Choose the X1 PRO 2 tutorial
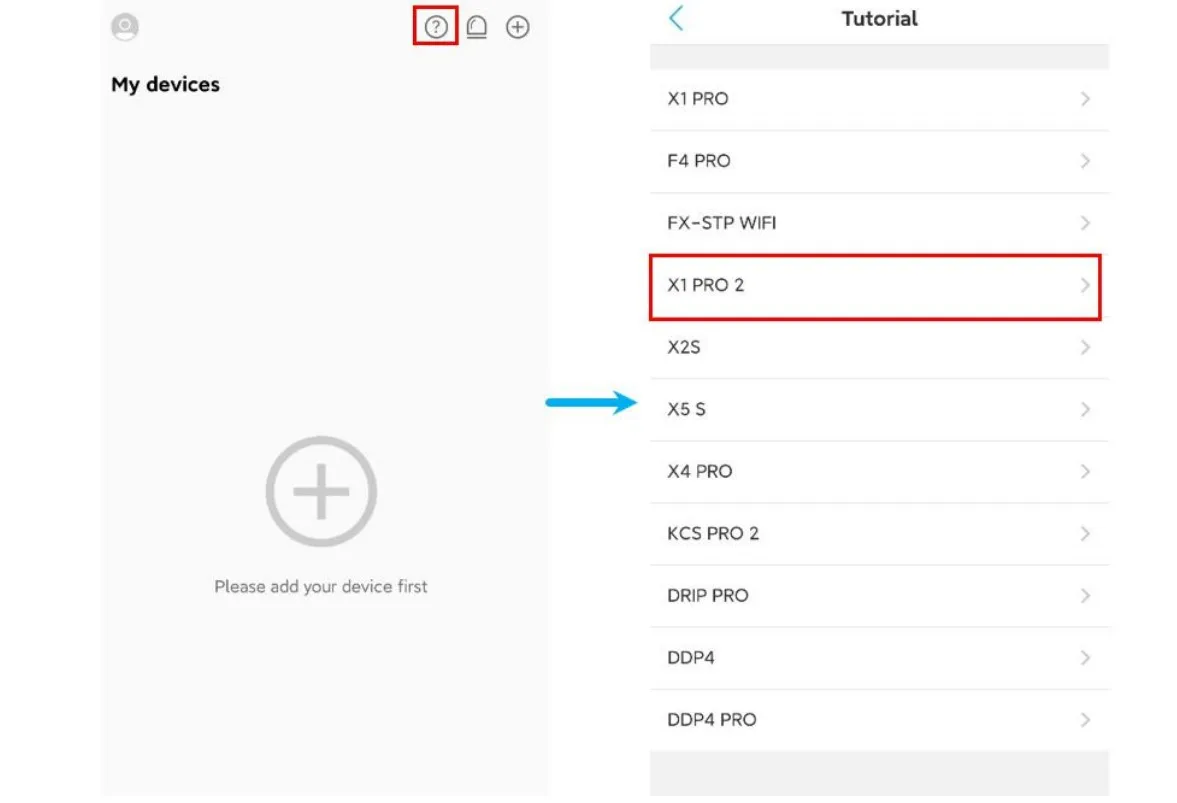Screen dimensions: 1177x803 (x=706, y=285)
